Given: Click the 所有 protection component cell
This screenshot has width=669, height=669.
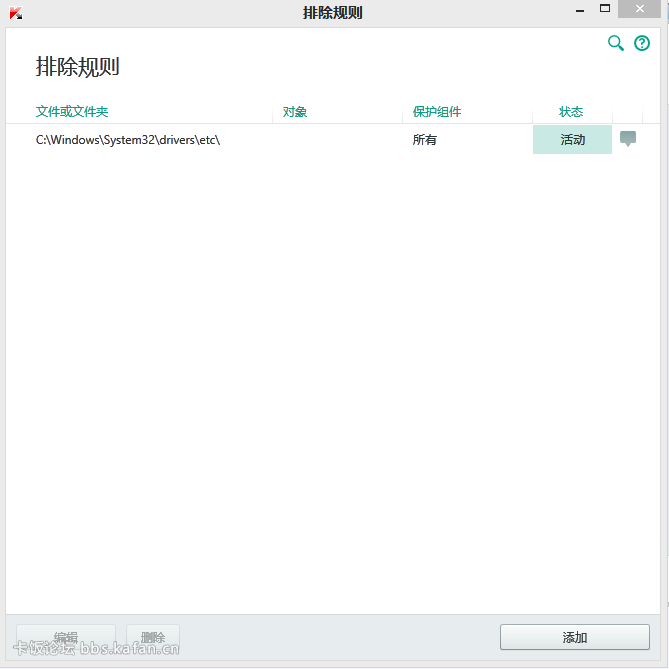Looking at the screenshot, I should (425, 140).
